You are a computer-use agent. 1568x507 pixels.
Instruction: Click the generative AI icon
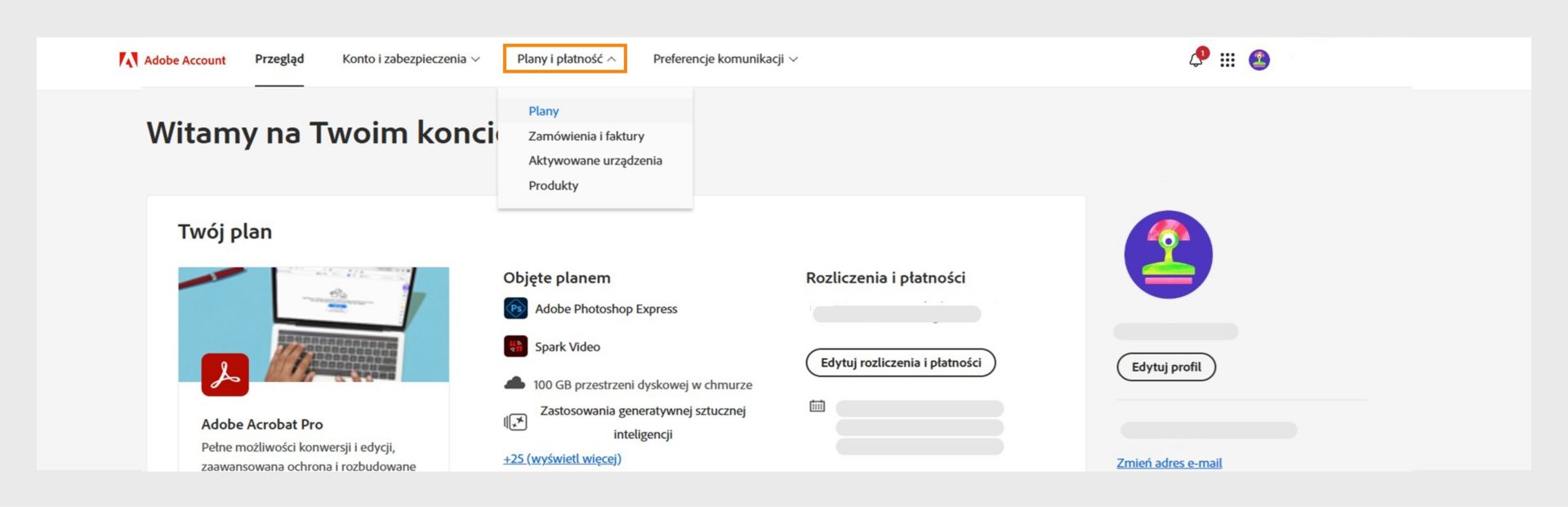click(515, 422)
